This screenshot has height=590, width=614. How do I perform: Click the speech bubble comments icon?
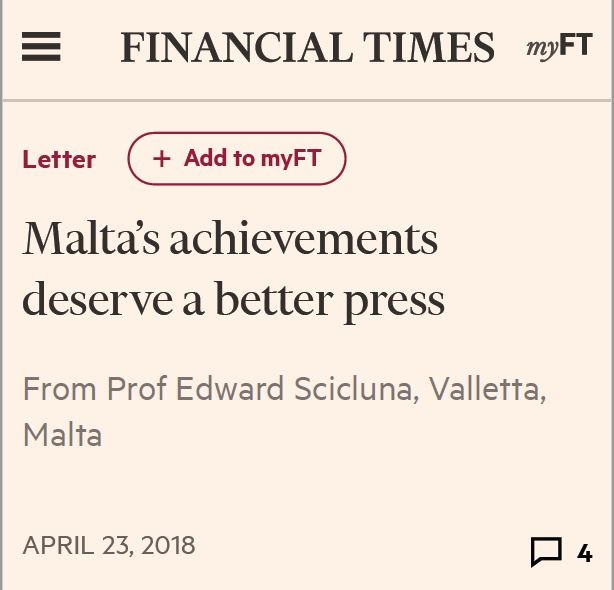pyautogui.click(x=546, y=552)
